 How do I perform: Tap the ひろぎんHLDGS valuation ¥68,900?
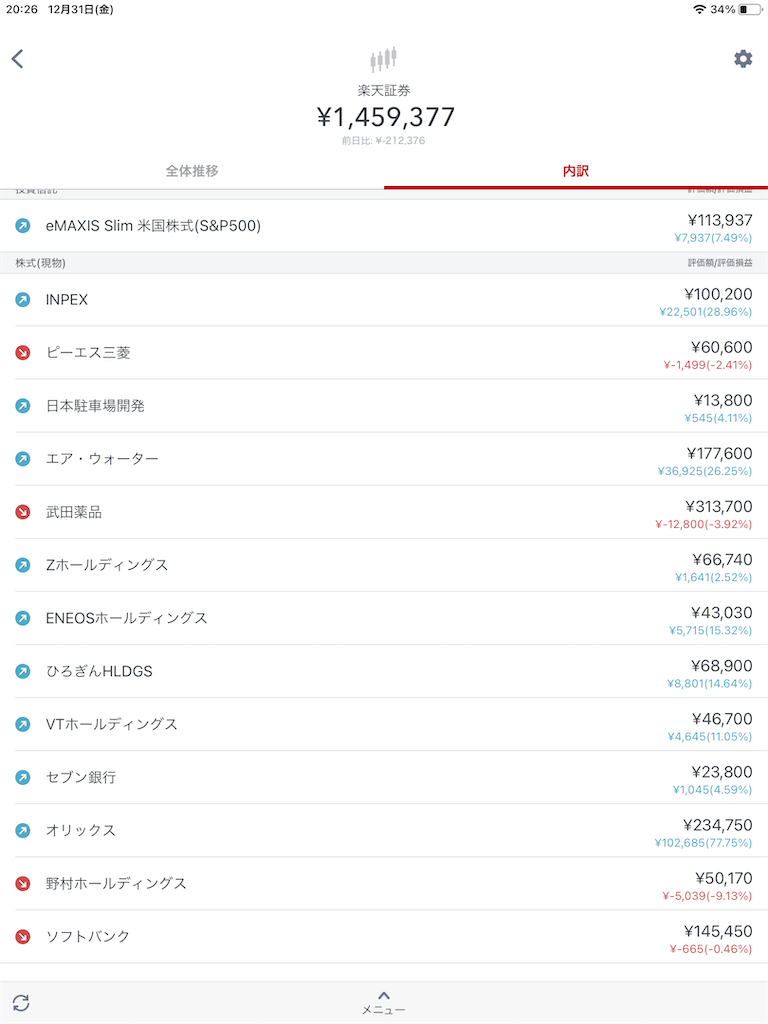tap(722, 665)
